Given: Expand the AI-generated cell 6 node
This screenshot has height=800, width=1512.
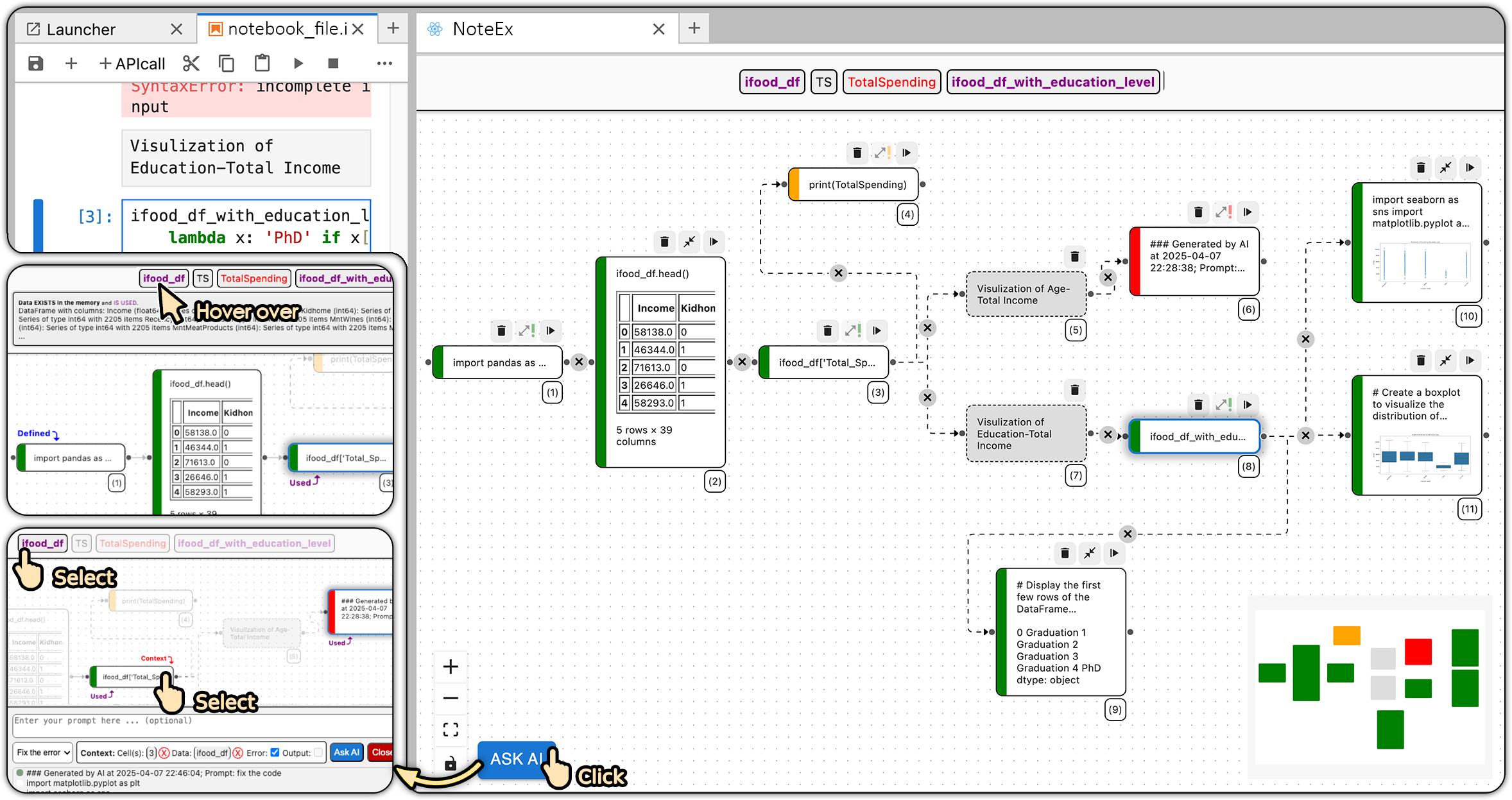Looking at the screenshot, I should point(1223,212).
